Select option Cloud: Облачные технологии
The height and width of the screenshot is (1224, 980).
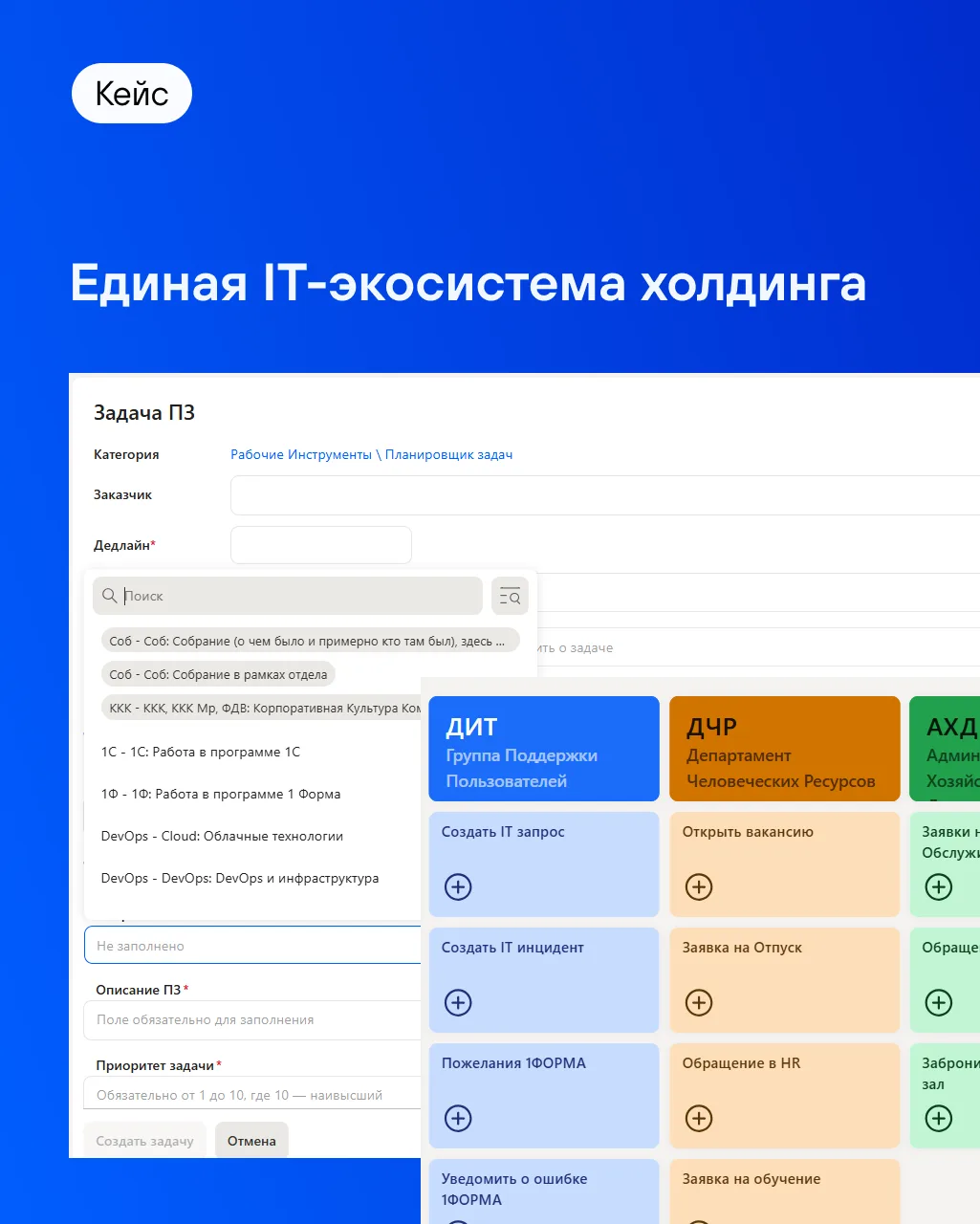click(x=222, y=836)
